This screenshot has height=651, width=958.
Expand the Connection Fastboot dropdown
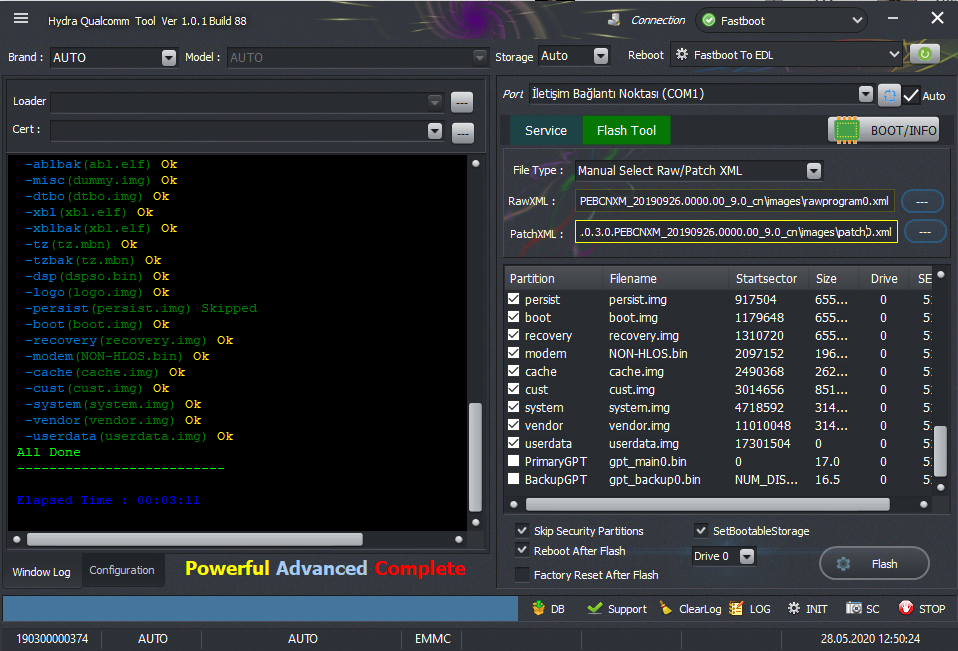tap(857, 20)
